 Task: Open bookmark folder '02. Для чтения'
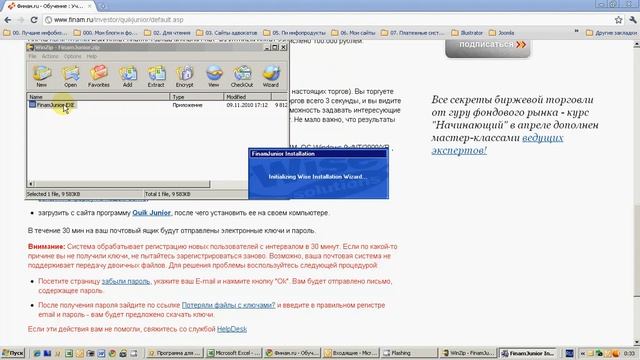click(167, 33)
